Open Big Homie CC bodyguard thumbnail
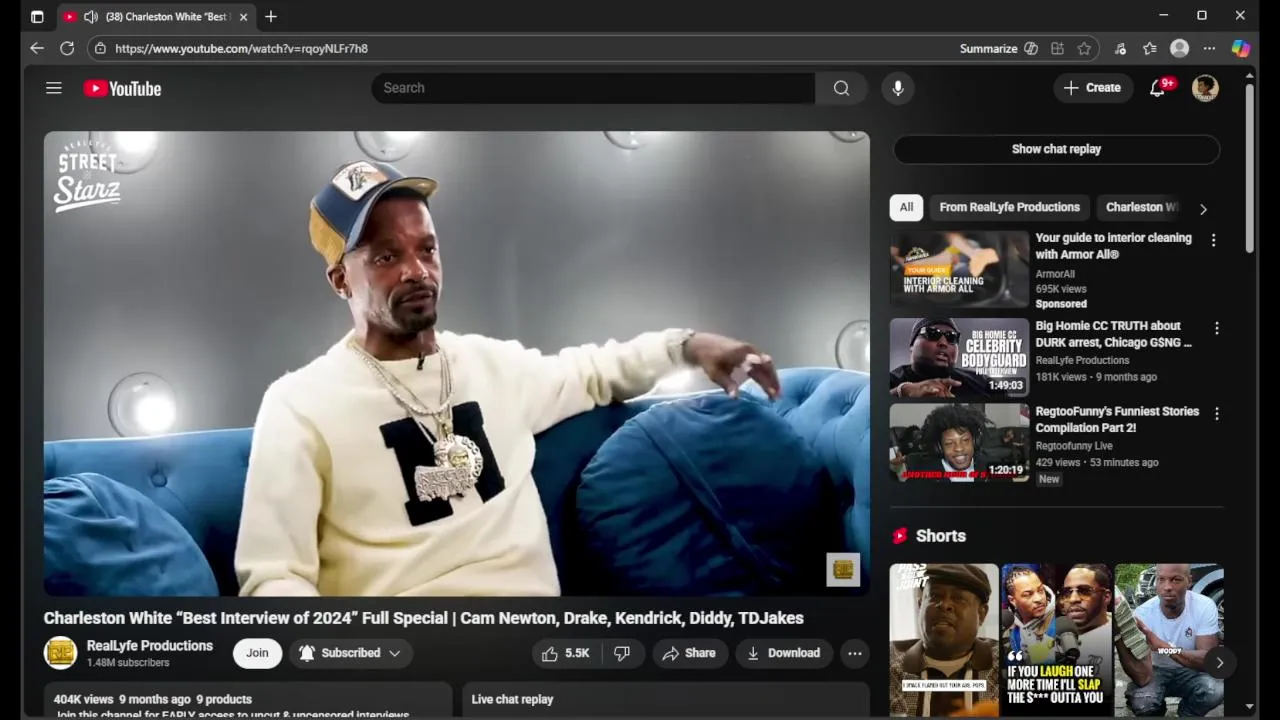Screen dimensions: 1280x720 click(x=959, y=357)
